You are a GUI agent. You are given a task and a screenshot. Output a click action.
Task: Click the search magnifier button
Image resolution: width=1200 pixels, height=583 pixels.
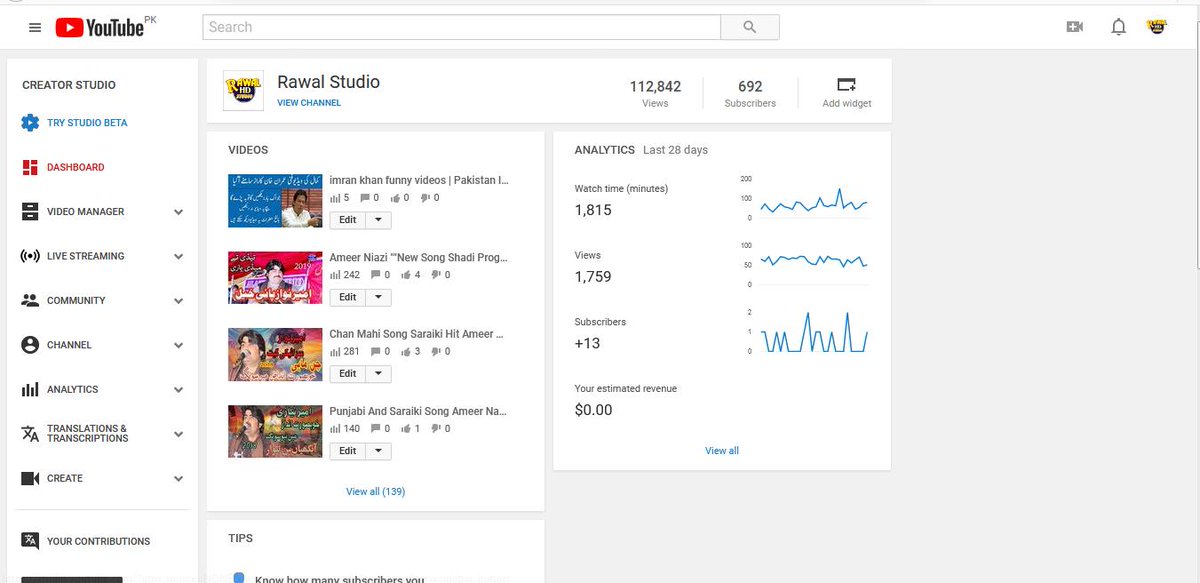click(x=750, y=27)
